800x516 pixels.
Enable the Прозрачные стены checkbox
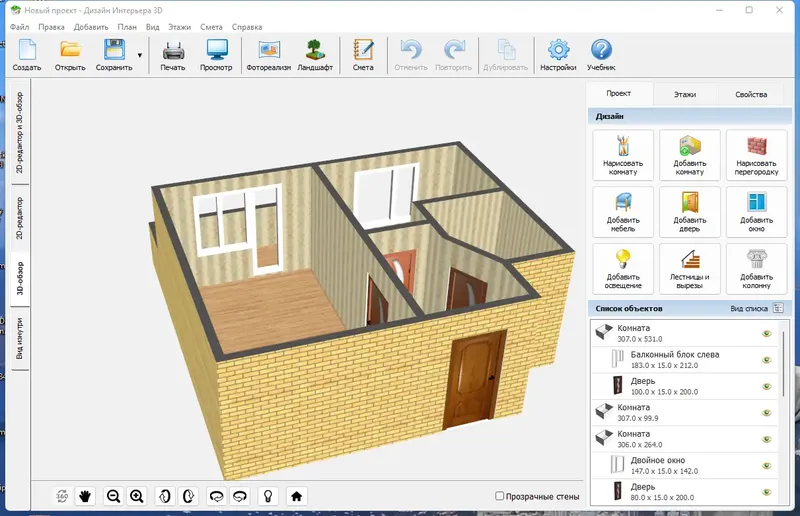coord(499,496)
